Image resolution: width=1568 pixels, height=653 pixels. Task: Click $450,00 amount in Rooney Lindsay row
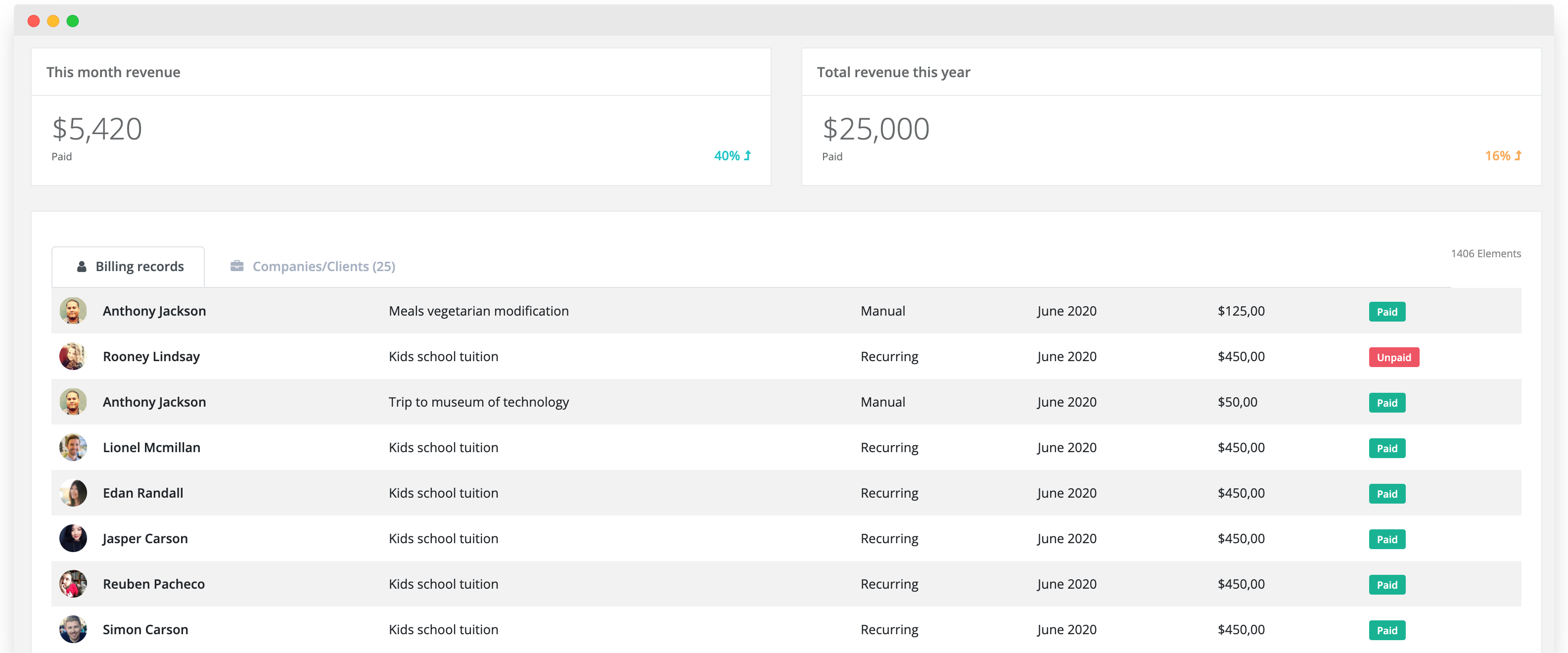[x=1241, y=357]
